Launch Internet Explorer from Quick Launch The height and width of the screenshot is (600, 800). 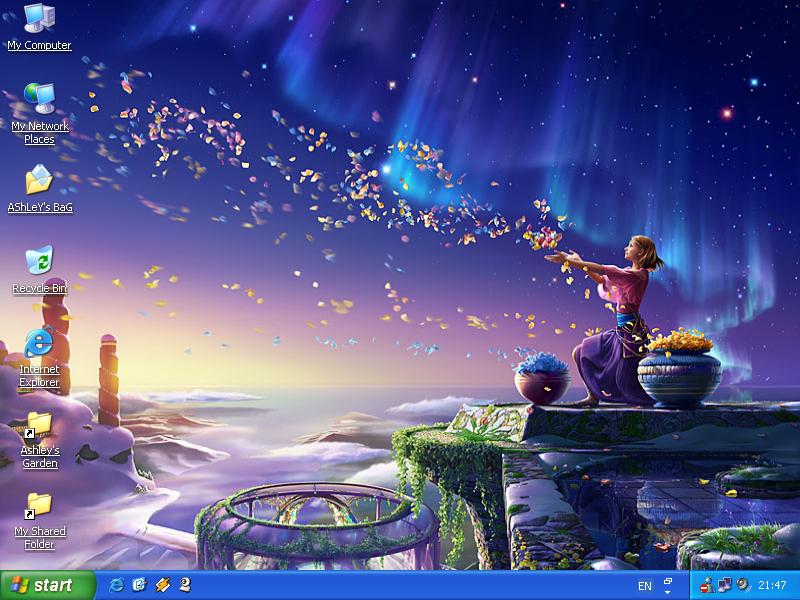(x=116, y=585)
